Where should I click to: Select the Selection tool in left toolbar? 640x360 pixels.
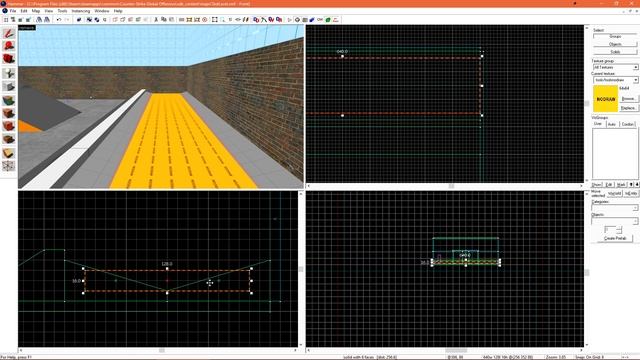[9, 33]
